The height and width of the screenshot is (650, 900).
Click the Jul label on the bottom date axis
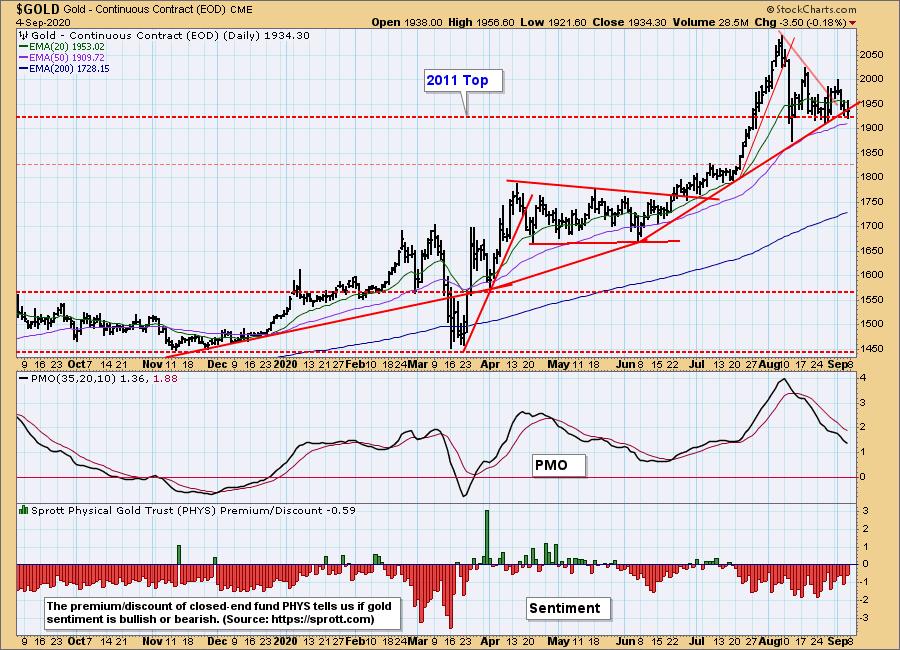click(x=697, y=641)
